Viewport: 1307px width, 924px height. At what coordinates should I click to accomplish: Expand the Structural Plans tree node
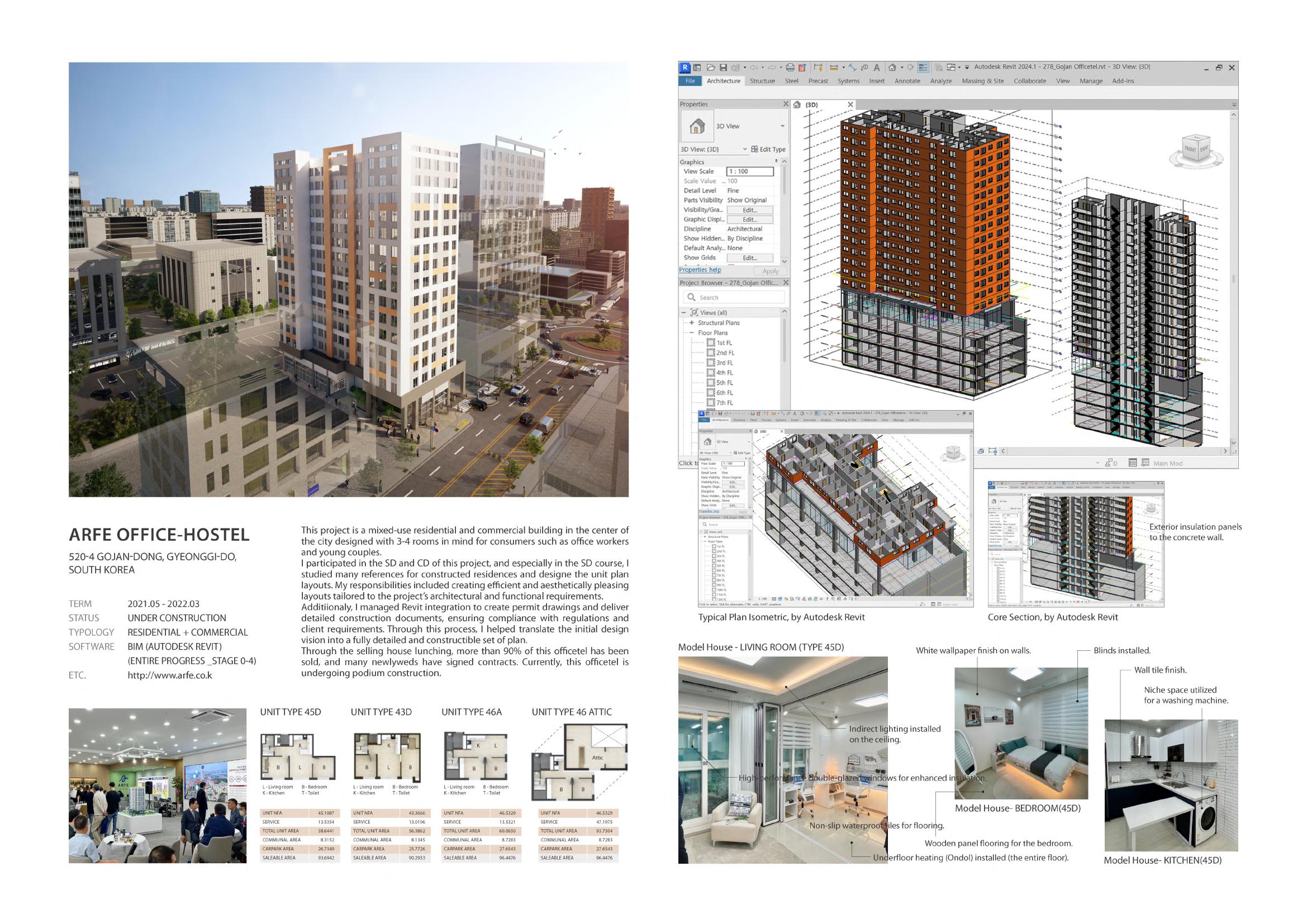(x=692, y=322)
